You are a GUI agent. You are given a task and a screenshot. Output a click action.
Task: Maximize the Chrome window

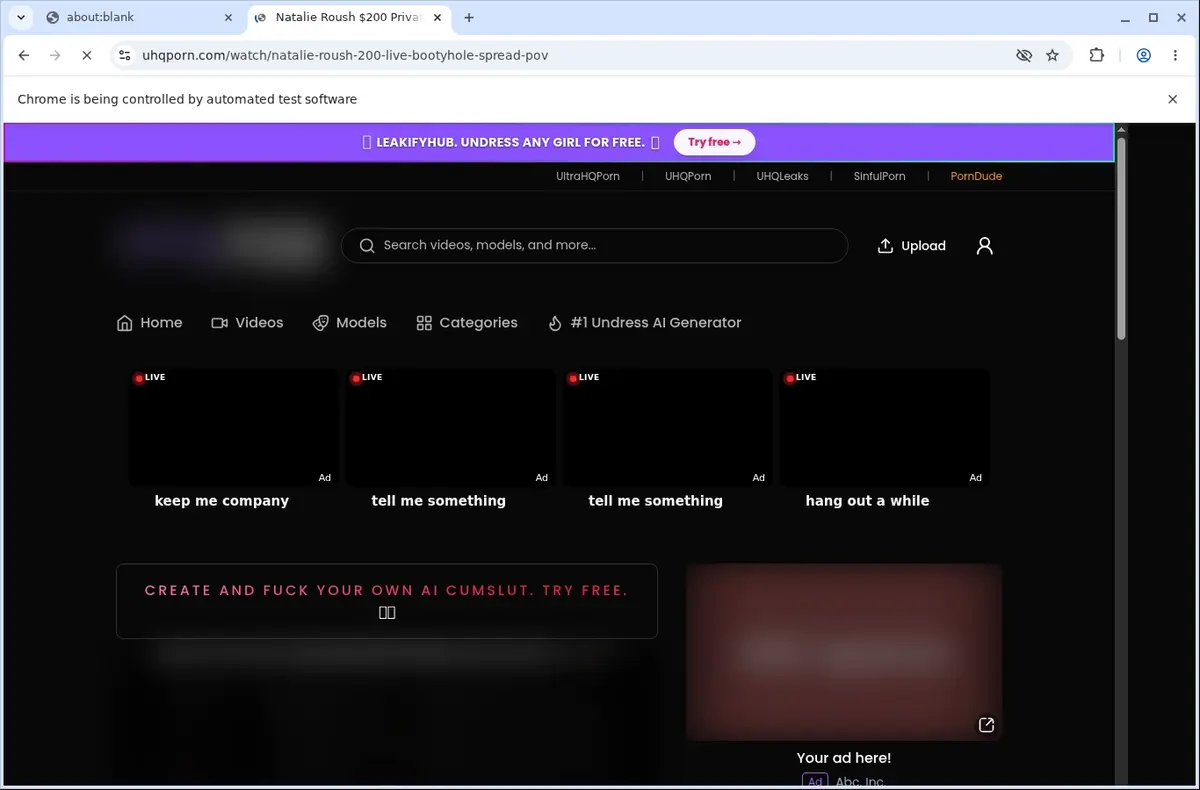[1153, 17]
